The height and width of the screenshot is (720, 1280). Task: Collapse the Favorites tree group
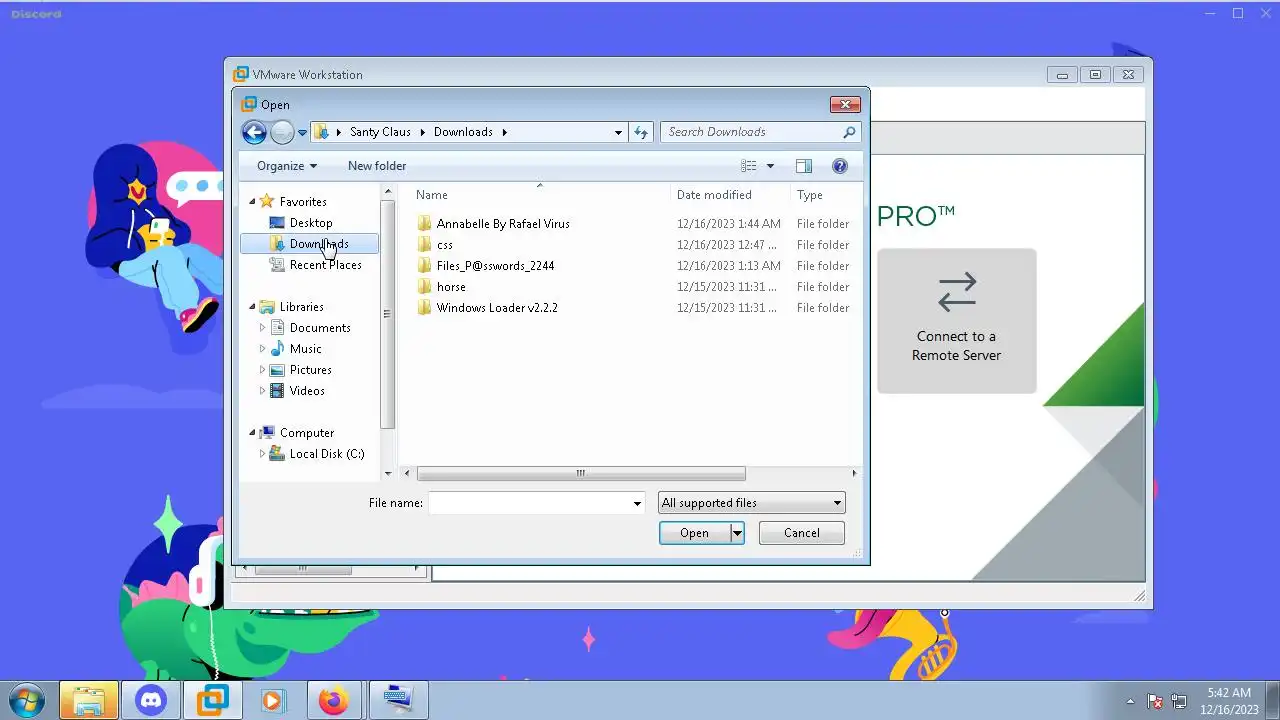tap(252, 202)
